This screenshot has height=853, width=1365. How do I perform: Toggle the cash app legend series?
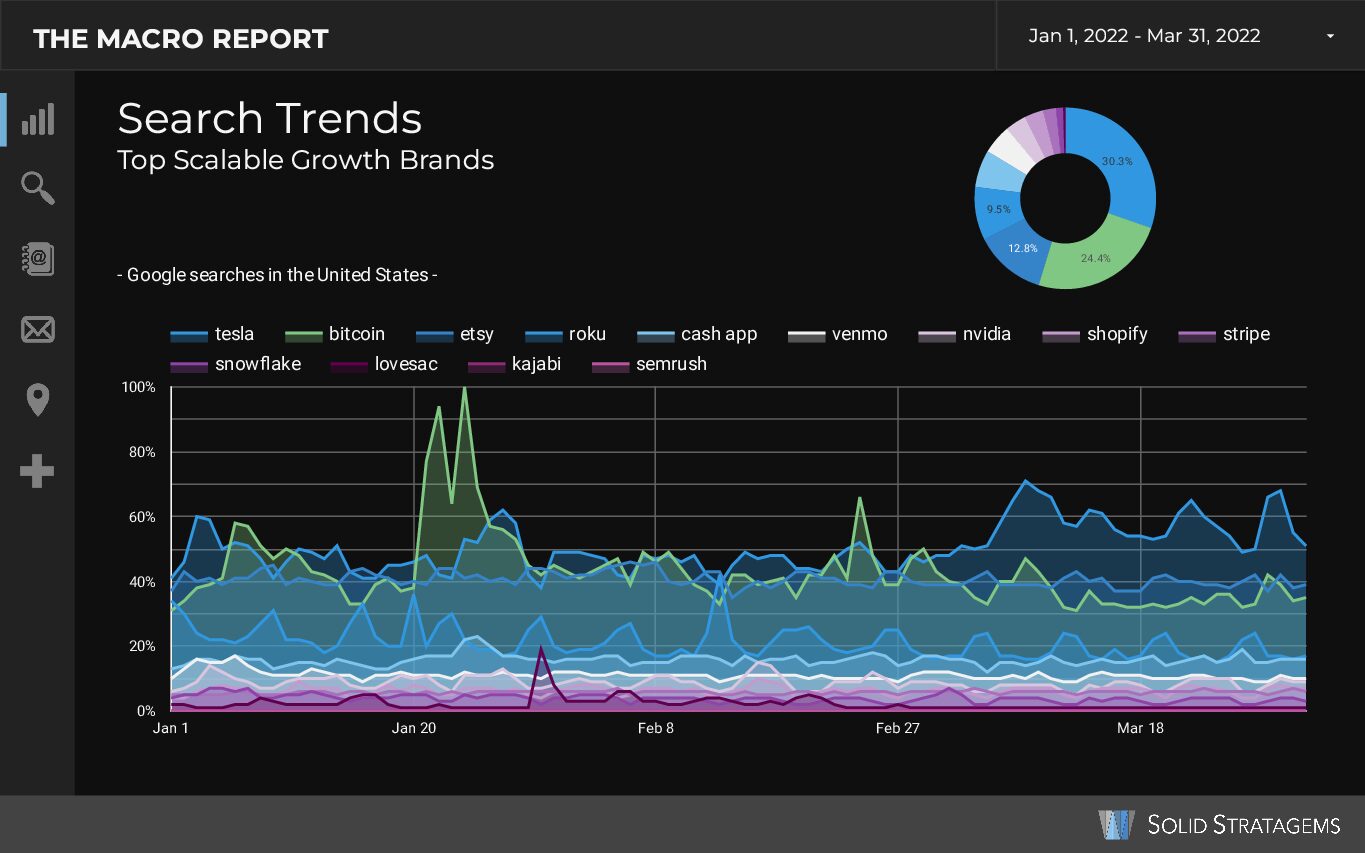pyautogui.click(x=697, y=334)
